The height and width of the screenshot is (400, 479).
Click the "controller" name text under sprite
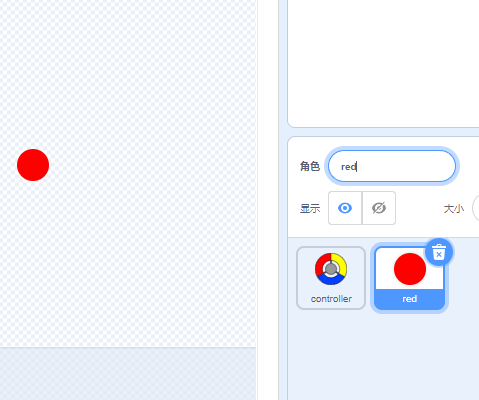(331, 299)
